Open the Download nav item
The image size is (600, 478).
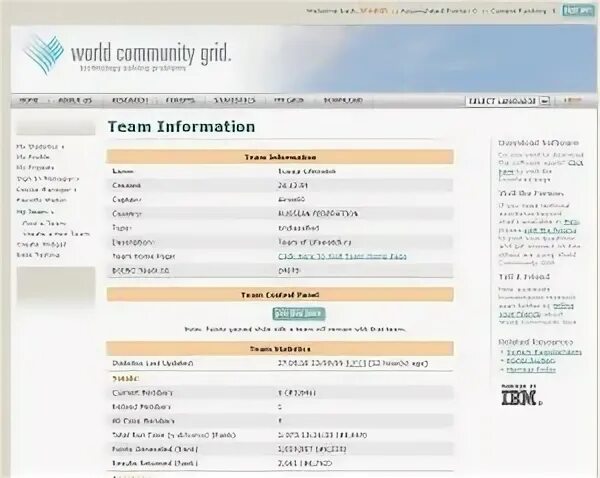(343, 101)
